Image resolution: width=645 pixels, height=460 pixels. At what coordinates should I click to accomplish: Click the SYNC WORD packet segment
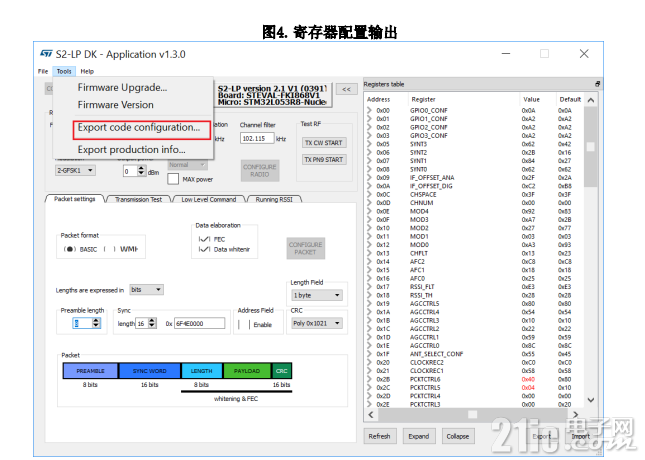[150, 371]
